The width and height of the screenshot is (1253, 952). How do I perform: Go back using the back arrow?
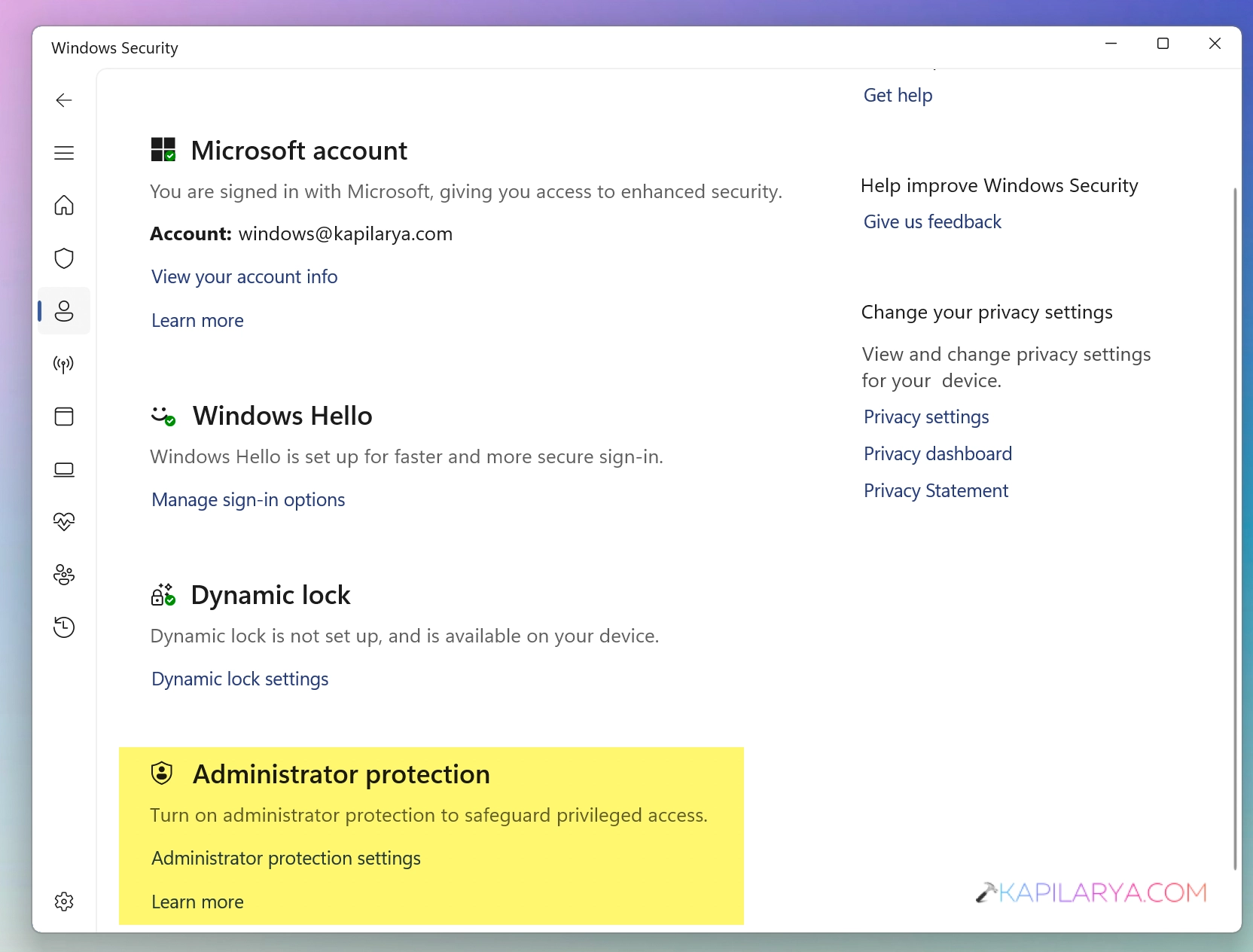point(64,100)
